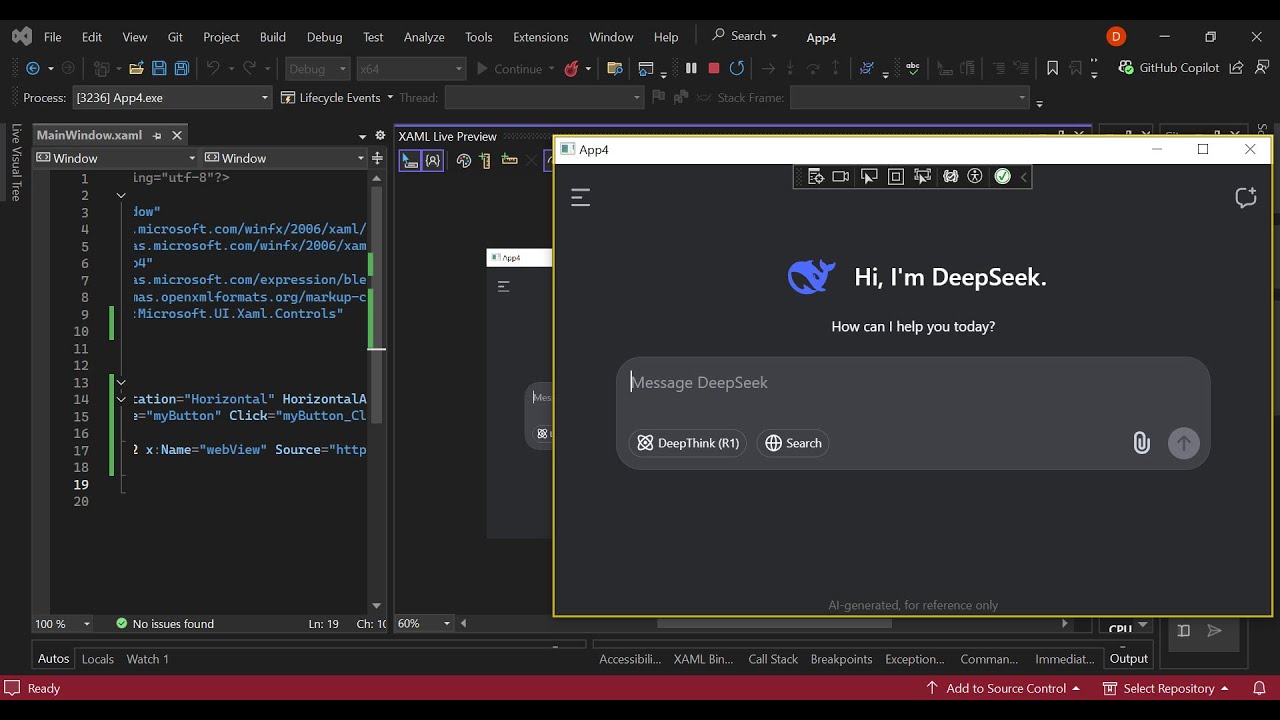Screen dimensions: 1280x720
Task: Open GitHub Copilot
Action: tap(1170, 68)
